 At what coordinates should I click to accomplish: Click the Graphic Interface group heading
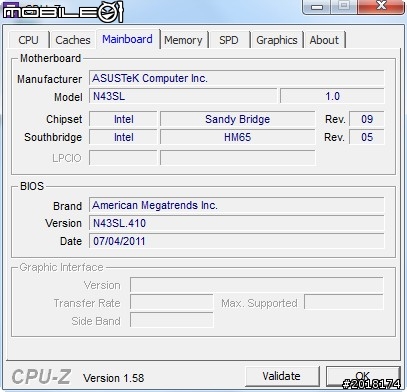[61, 267]
